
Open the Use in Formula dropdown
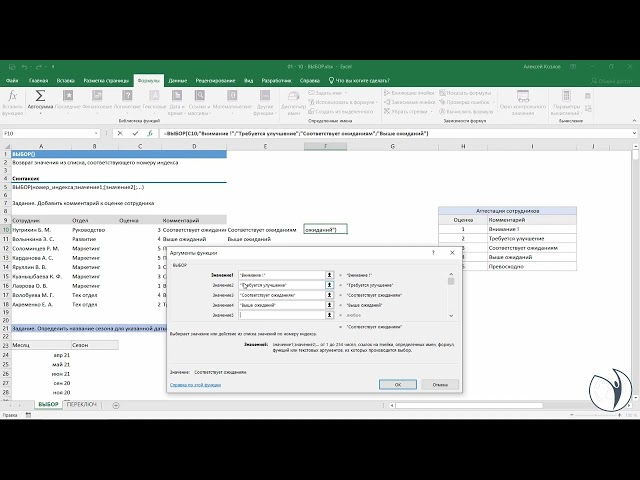pos(376,102)
